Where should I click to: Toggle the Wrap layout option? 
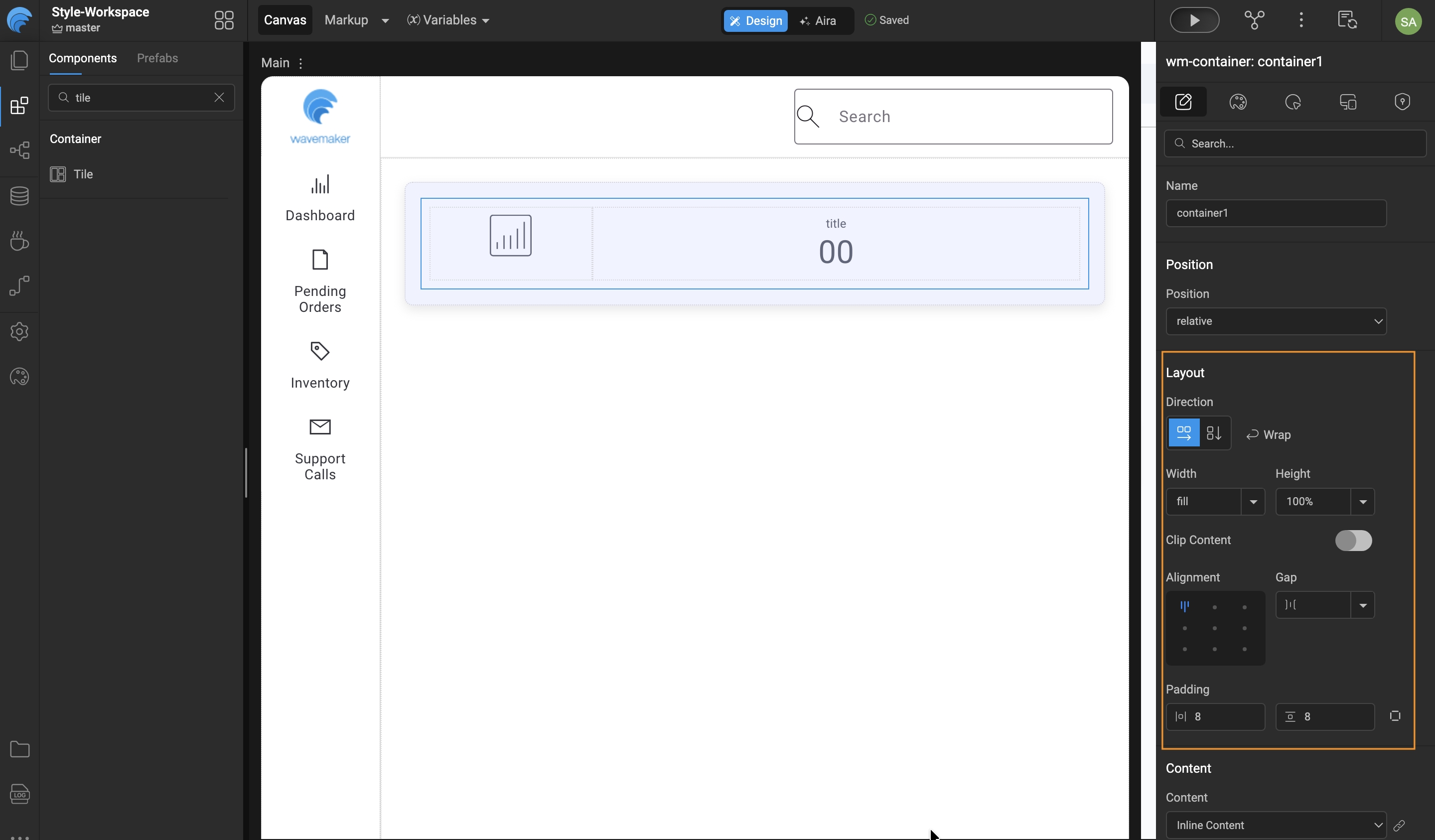(x=1269, y=434)
